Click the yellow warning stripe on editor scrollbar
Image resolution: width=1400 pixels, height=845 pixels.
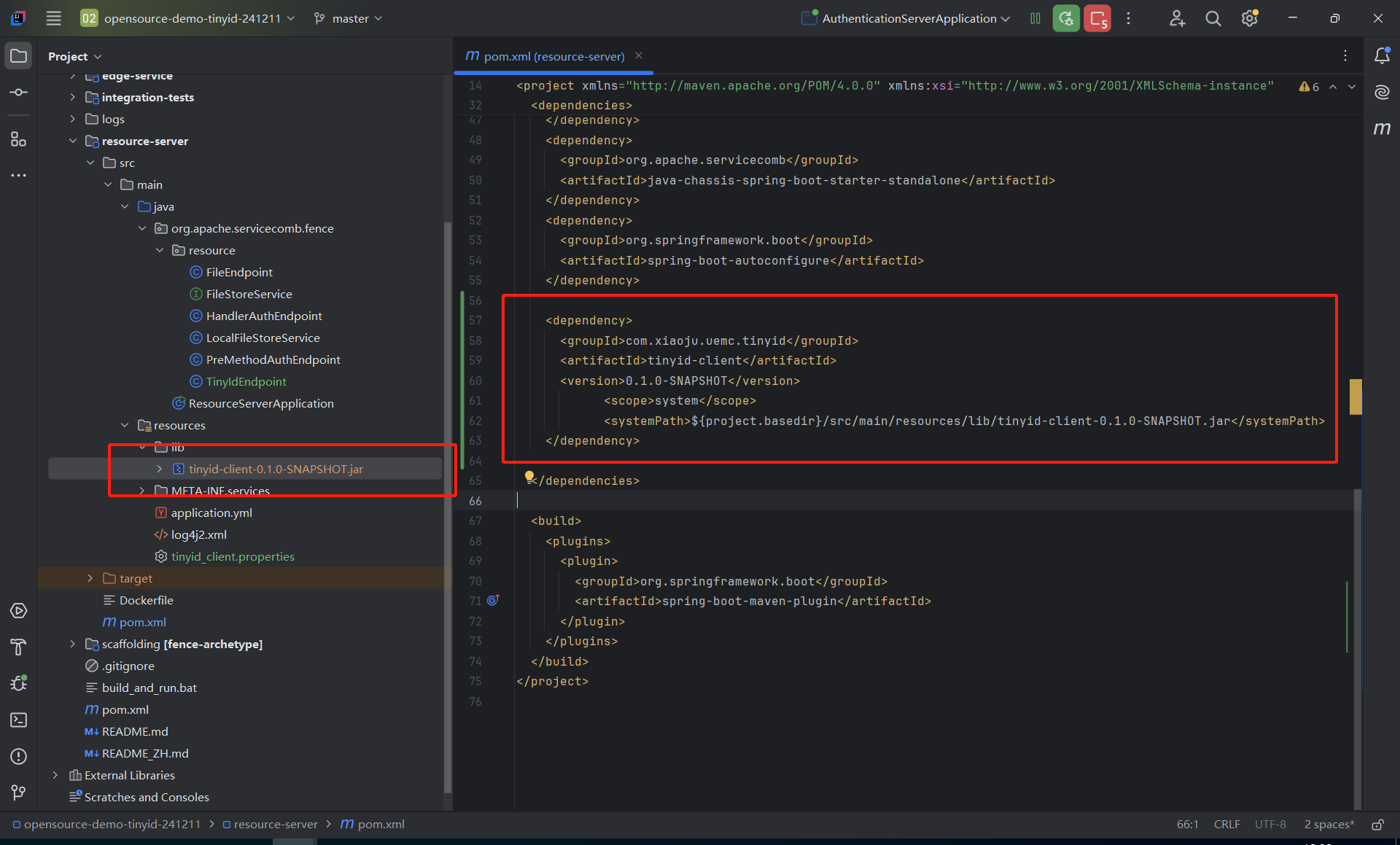click(x=1356, y=396)
